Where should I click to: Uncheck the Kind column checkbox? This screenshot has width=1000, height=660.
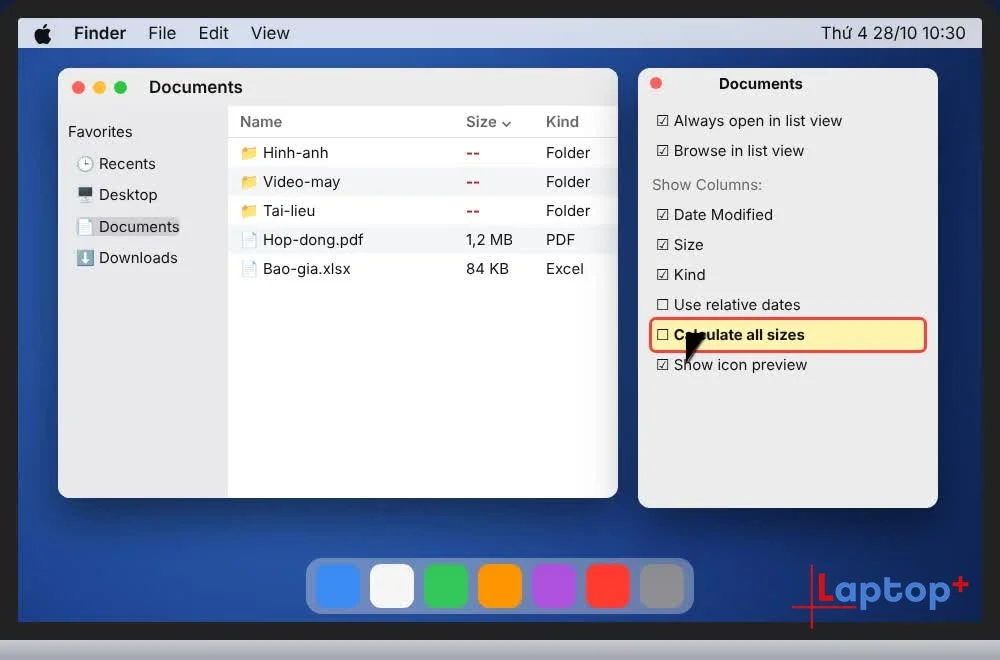point(663,274)
